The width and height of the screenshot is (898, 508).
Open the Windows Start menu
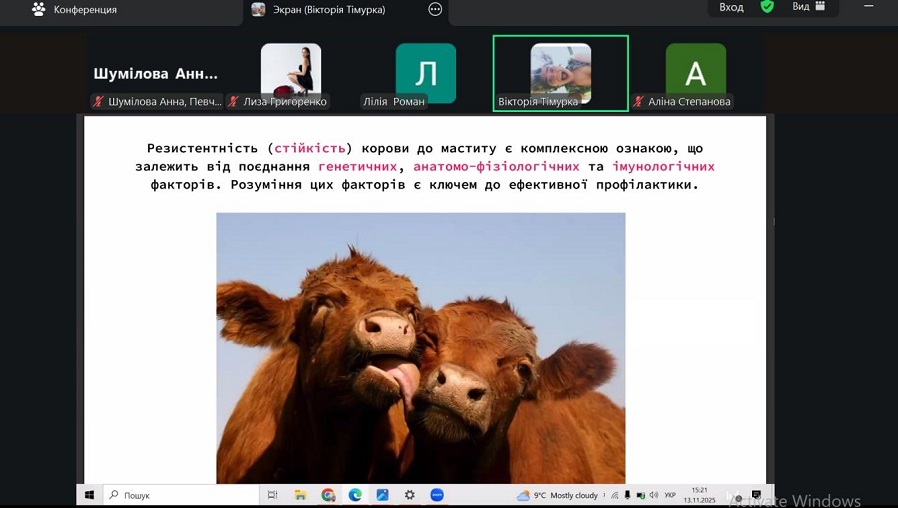[x=89, y=495]
